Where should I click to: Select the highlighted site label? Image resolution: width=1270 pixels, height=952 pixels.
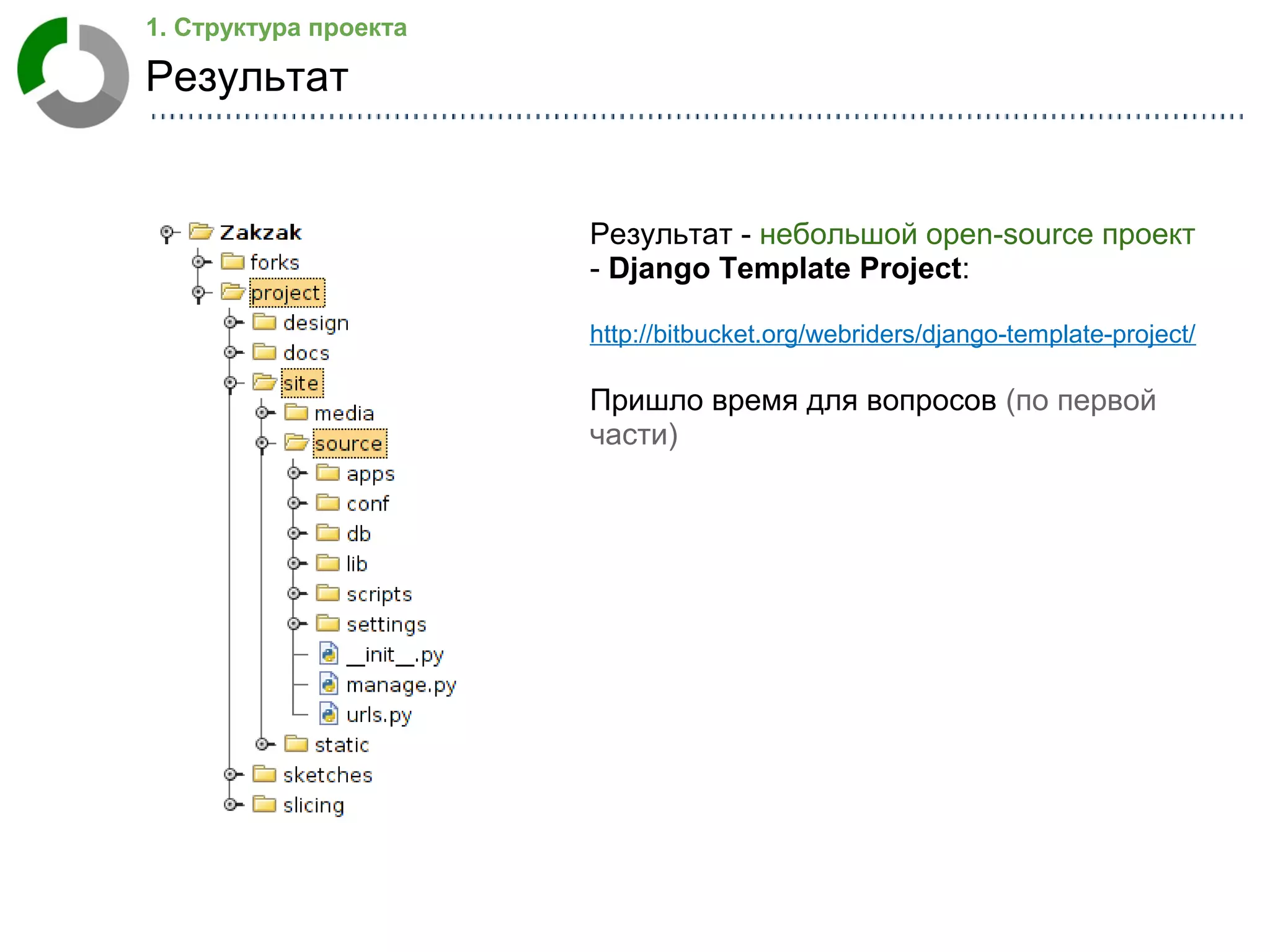[302, 383]
